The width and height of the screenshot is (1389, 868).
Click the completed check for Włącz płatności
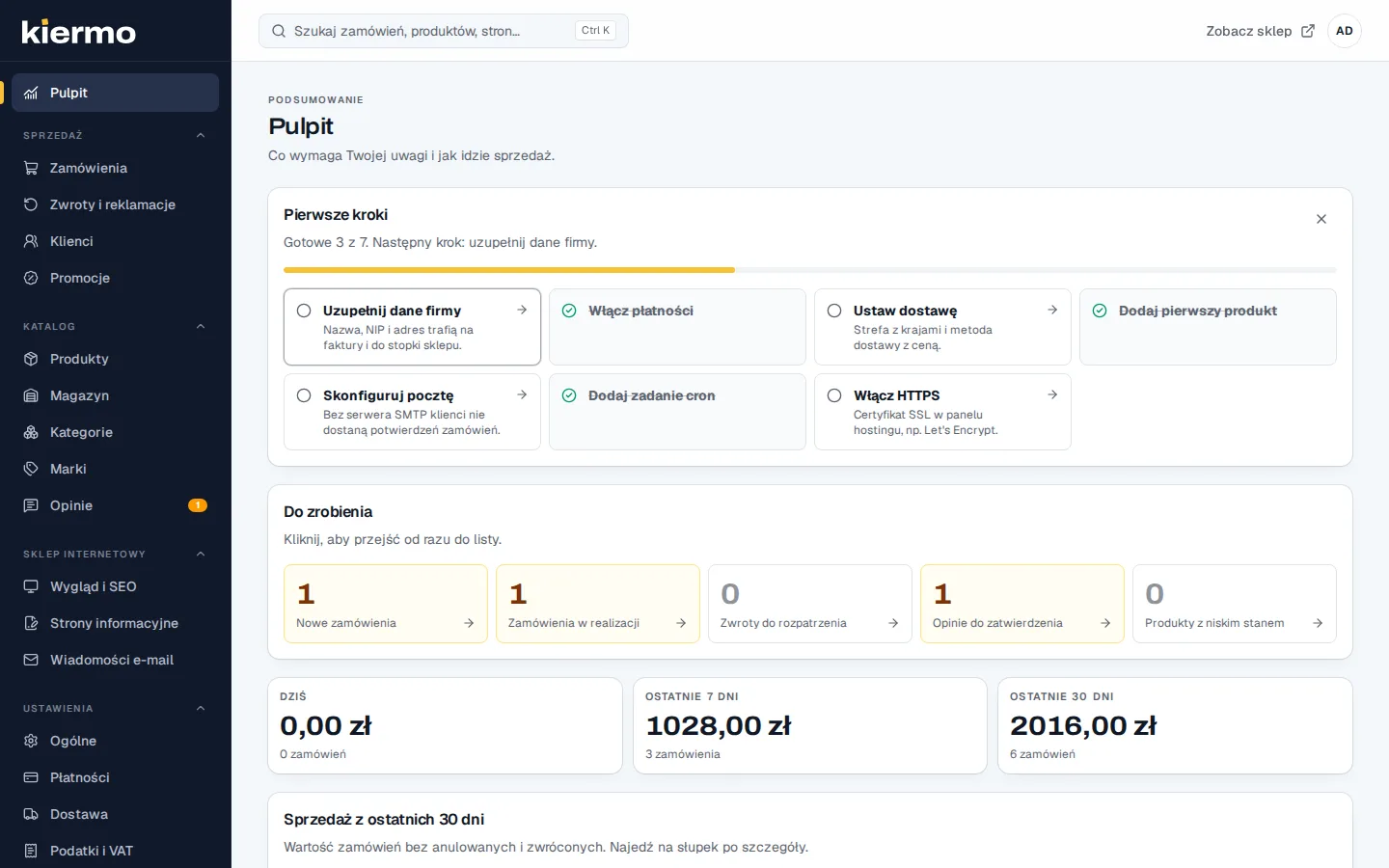tap(569, 311)
